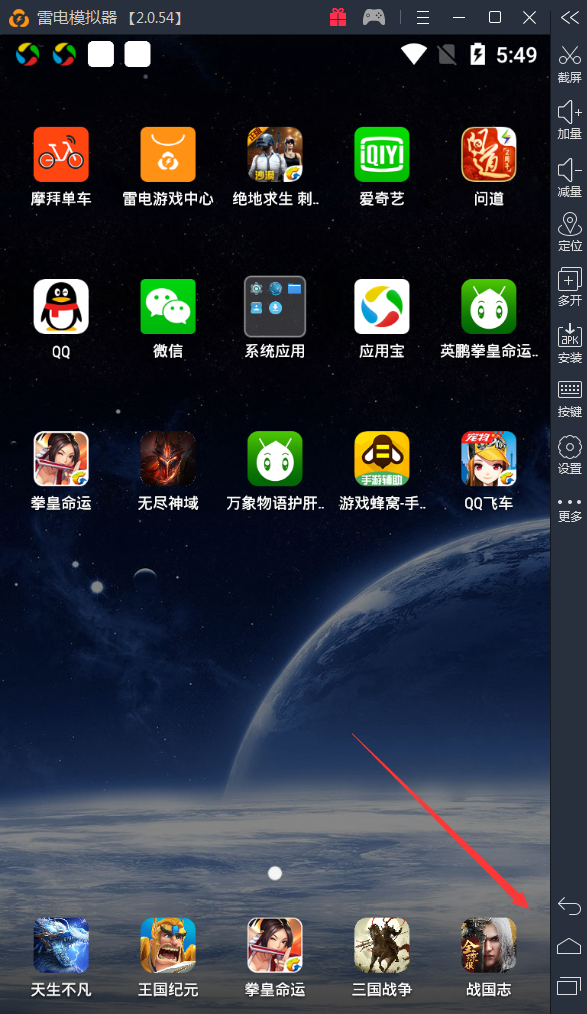Collapse the sidebar with double-arrow button
The width and height of the screenshot is (587, 1014).
570,17
